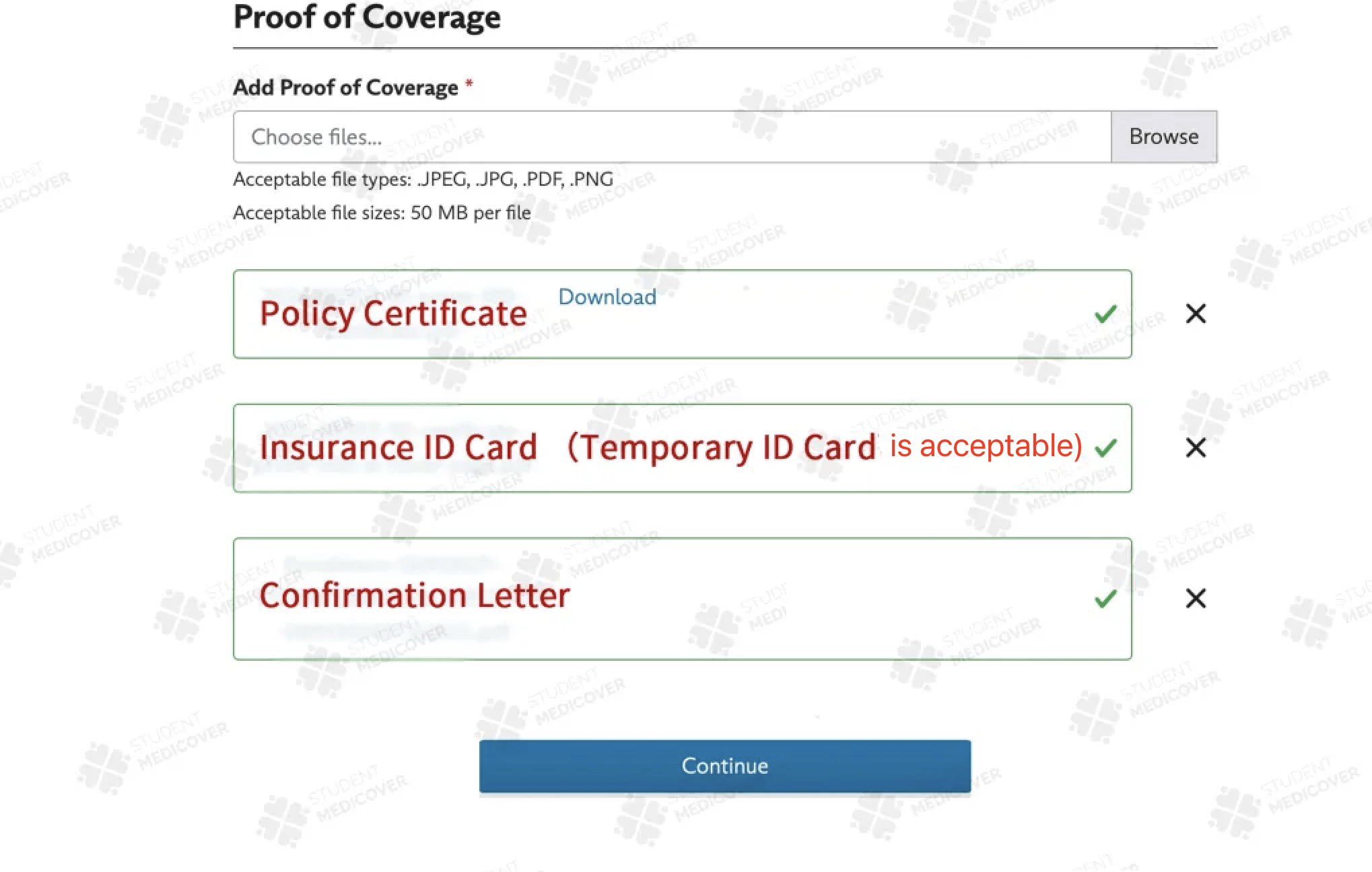Click the red required asterisk
The image size is (1372, 872).
tap(469, 84)
